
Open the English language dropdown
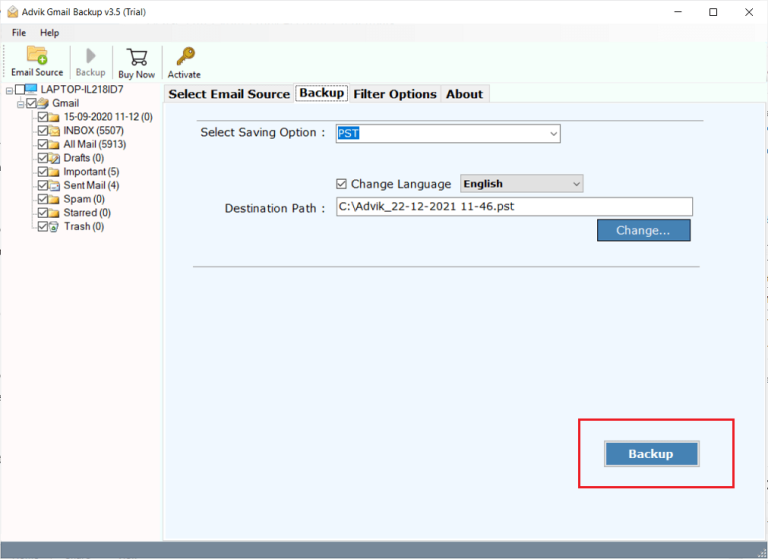tap(576, 184)
